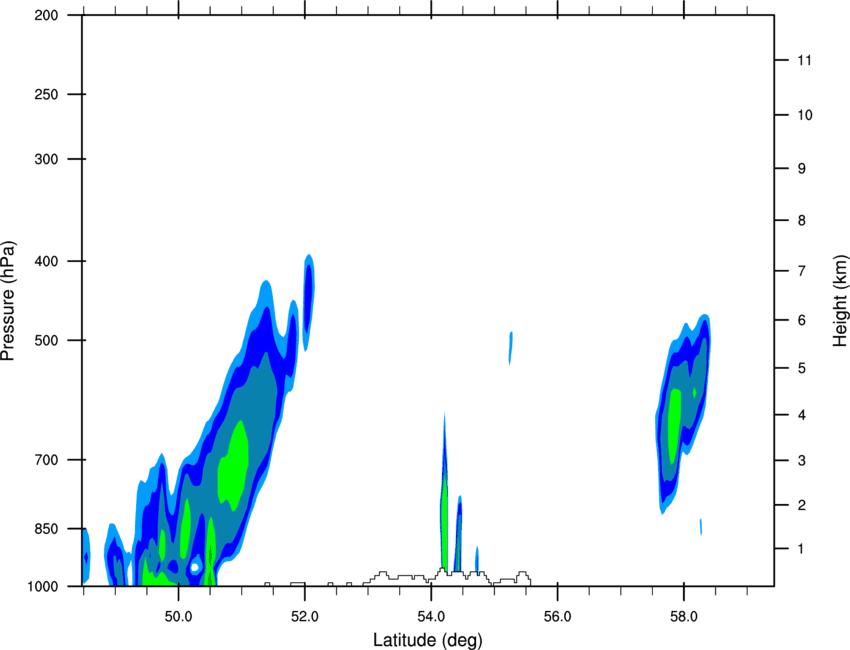The width and height of the screenshot is (850, 650).
Task: Click the 10 km height label
Action: [x=805, y=115]
